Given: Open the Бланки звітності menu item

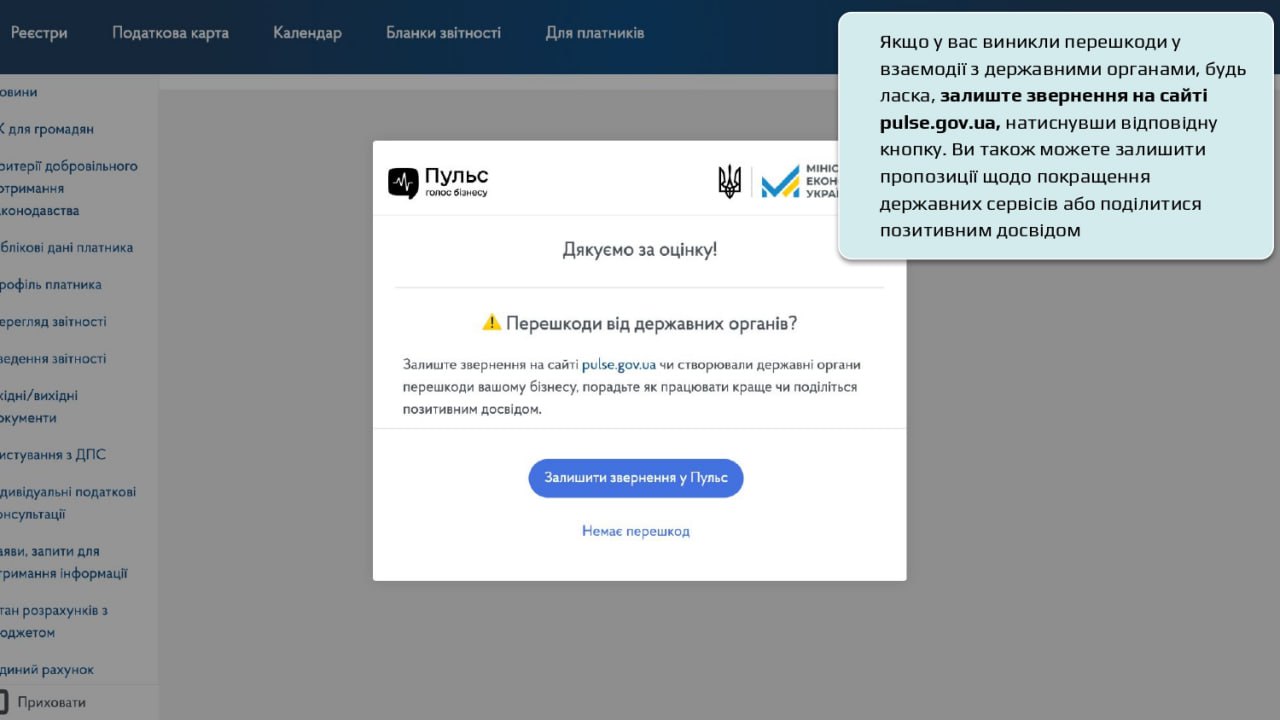Looking at the screenshot, I should (443, 33).
